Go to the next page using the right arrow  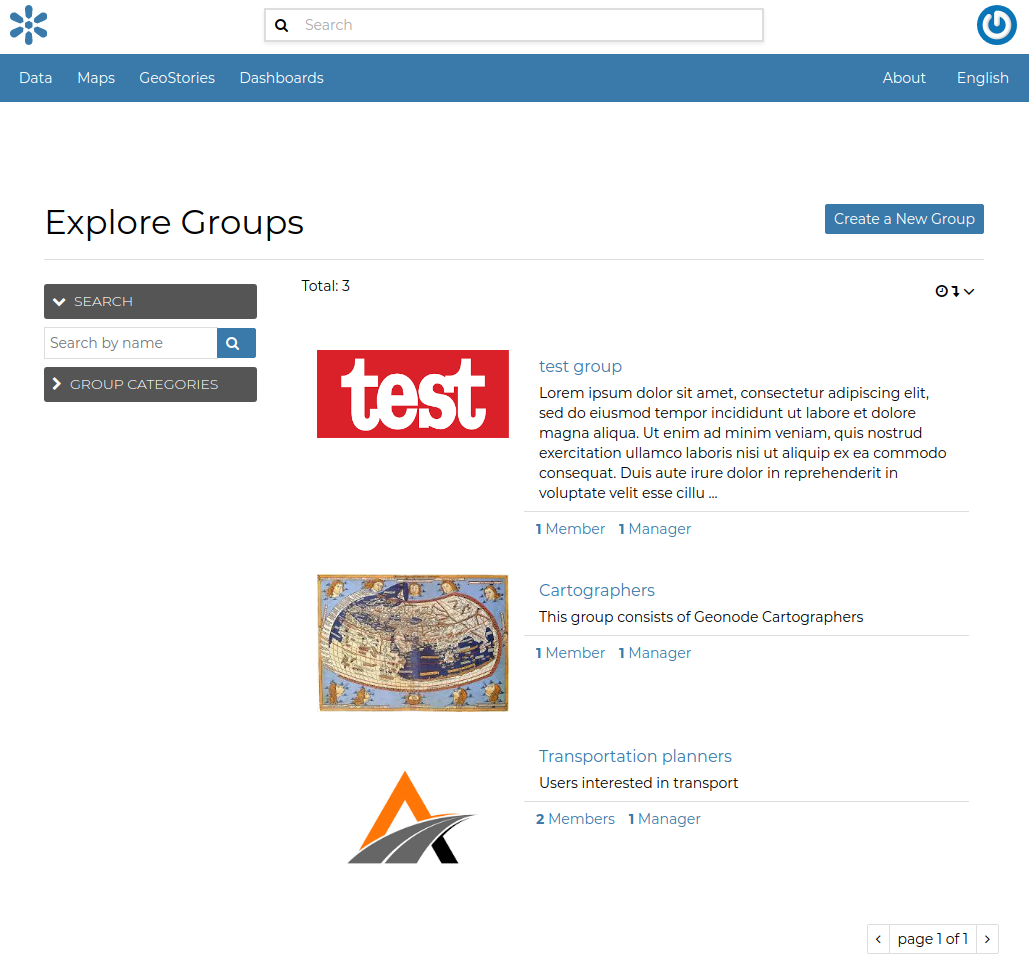987,938
